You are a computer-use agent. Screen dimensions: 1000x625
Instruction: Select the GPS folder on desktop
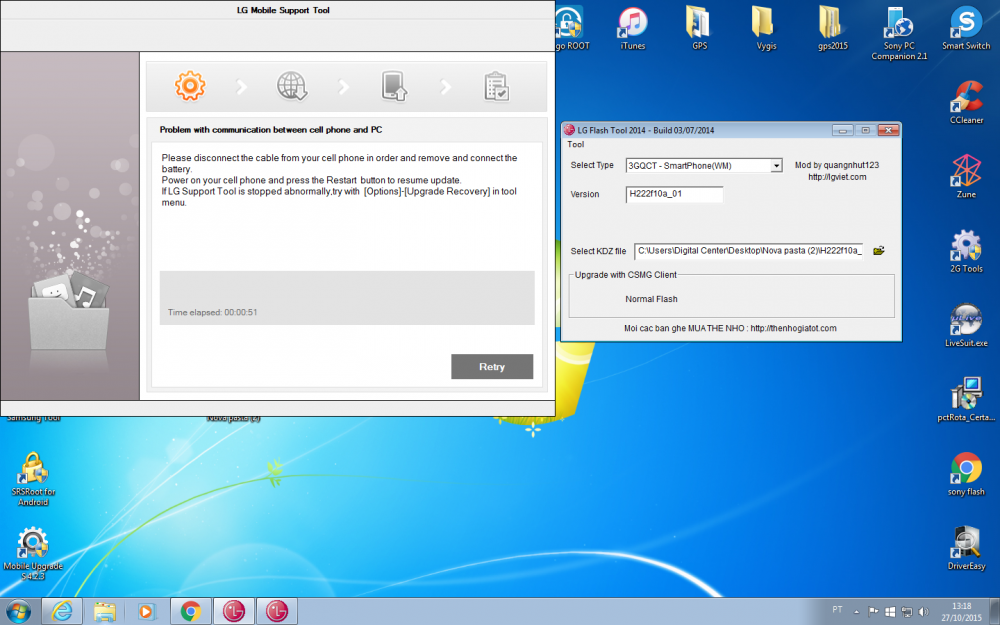click(700, 28)
